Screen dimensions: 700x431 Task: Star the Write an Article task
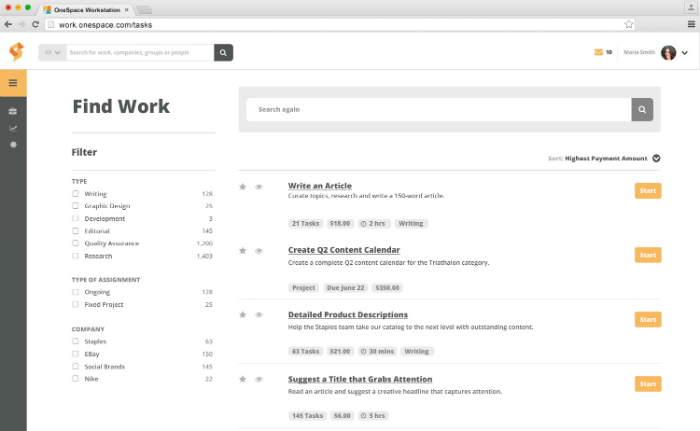pyautogui.click(x=242, y=187)
